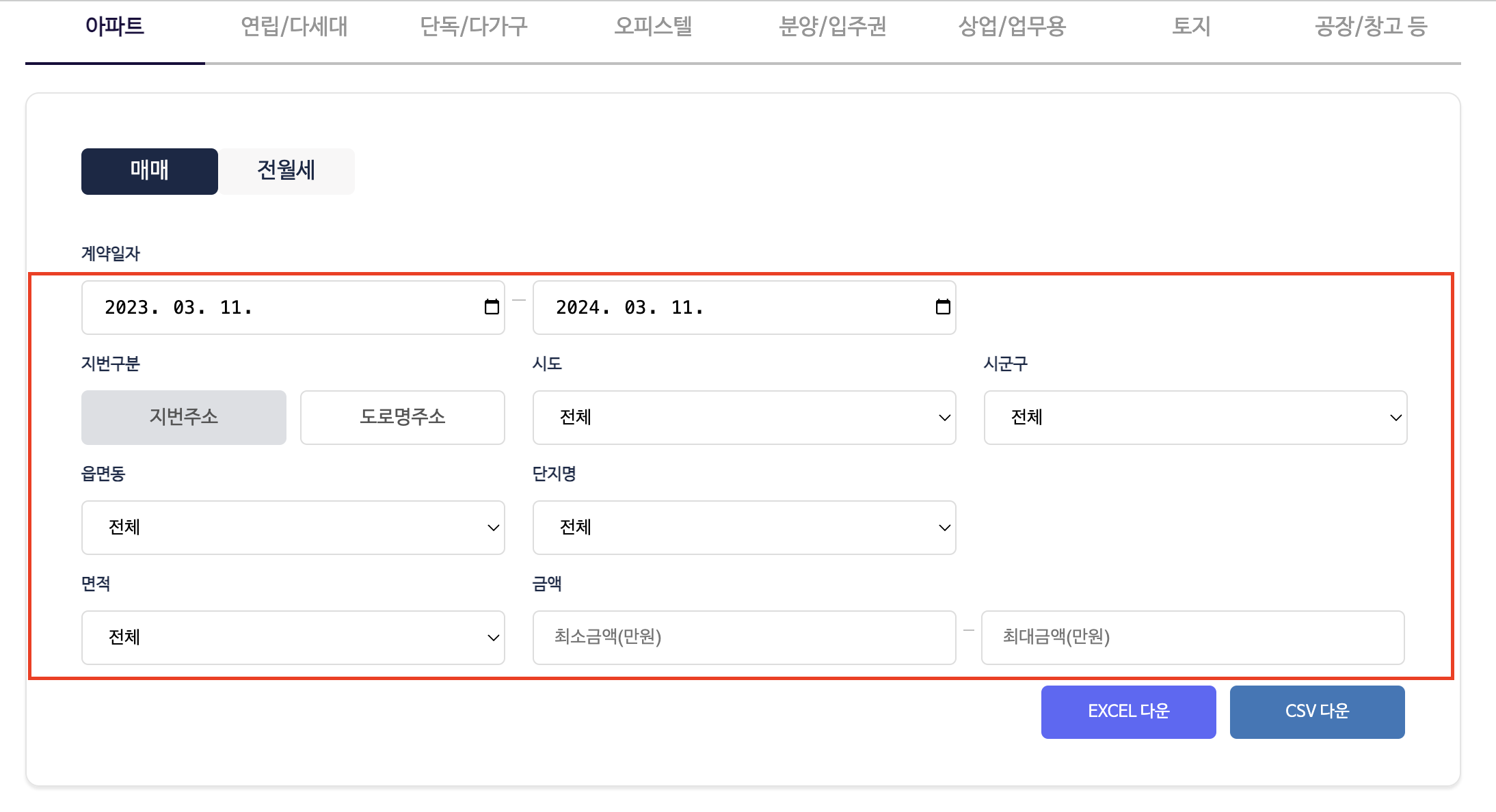Viewport: 1496px width, 812px height.
Task: Select the 도로명주소 address type
Action: (x=402, y=418)
